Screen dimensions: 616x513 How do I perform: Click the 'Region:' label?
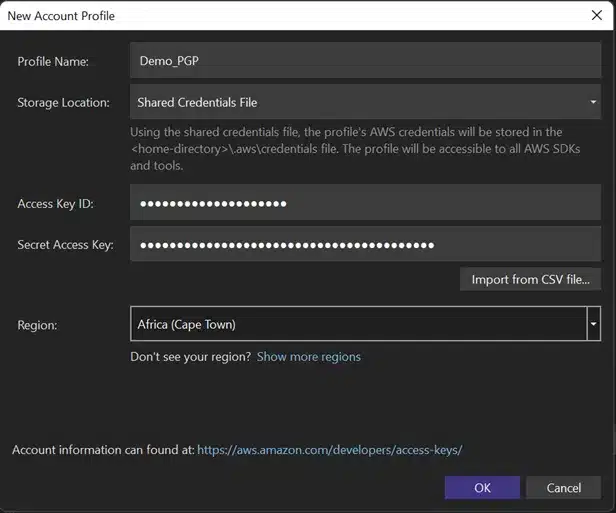pos(37,325)
